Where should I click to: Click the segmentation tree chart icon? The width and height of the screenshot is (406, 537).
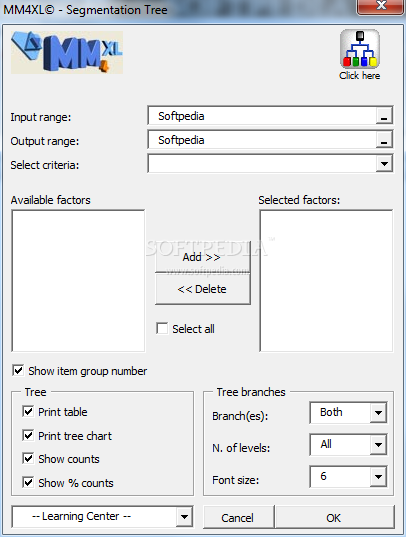[x=359, y=49]
